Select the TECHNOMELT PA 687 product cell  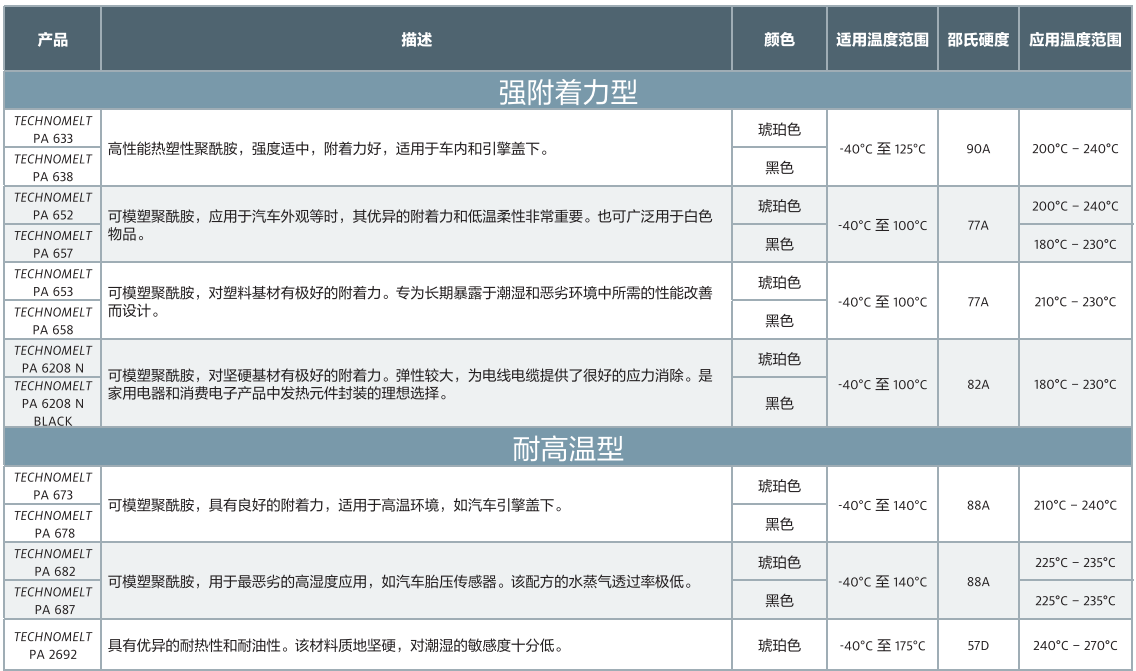point(52,601)
